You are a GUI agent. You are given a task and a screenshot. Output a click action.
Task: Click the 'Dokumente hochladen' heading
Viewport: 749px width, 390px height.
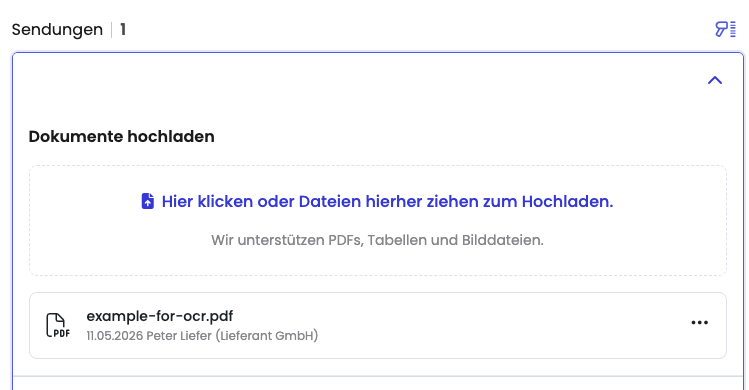[121, 137]
